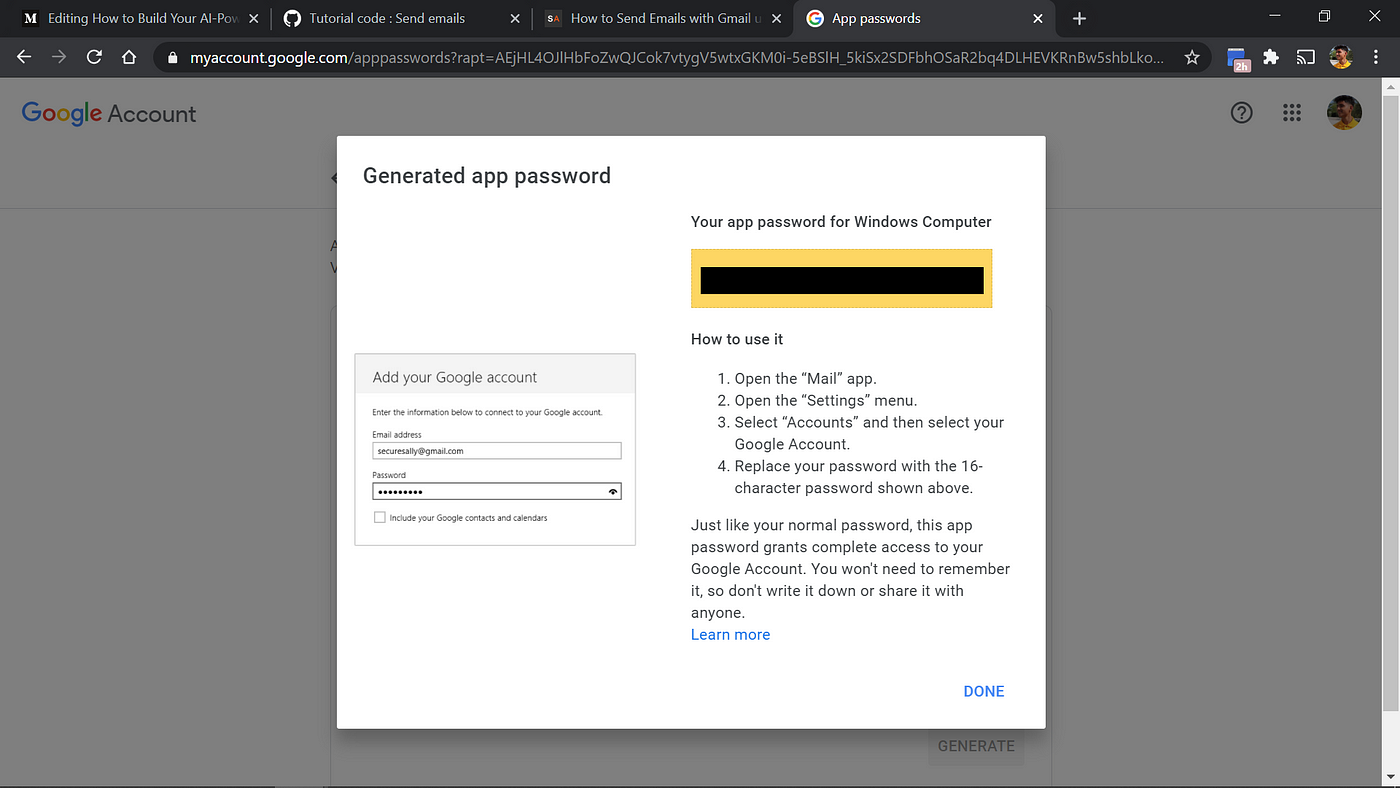1400x788 pixels.
Task: Click the lock icon in address bar
Action: click(x=172, y=58)
